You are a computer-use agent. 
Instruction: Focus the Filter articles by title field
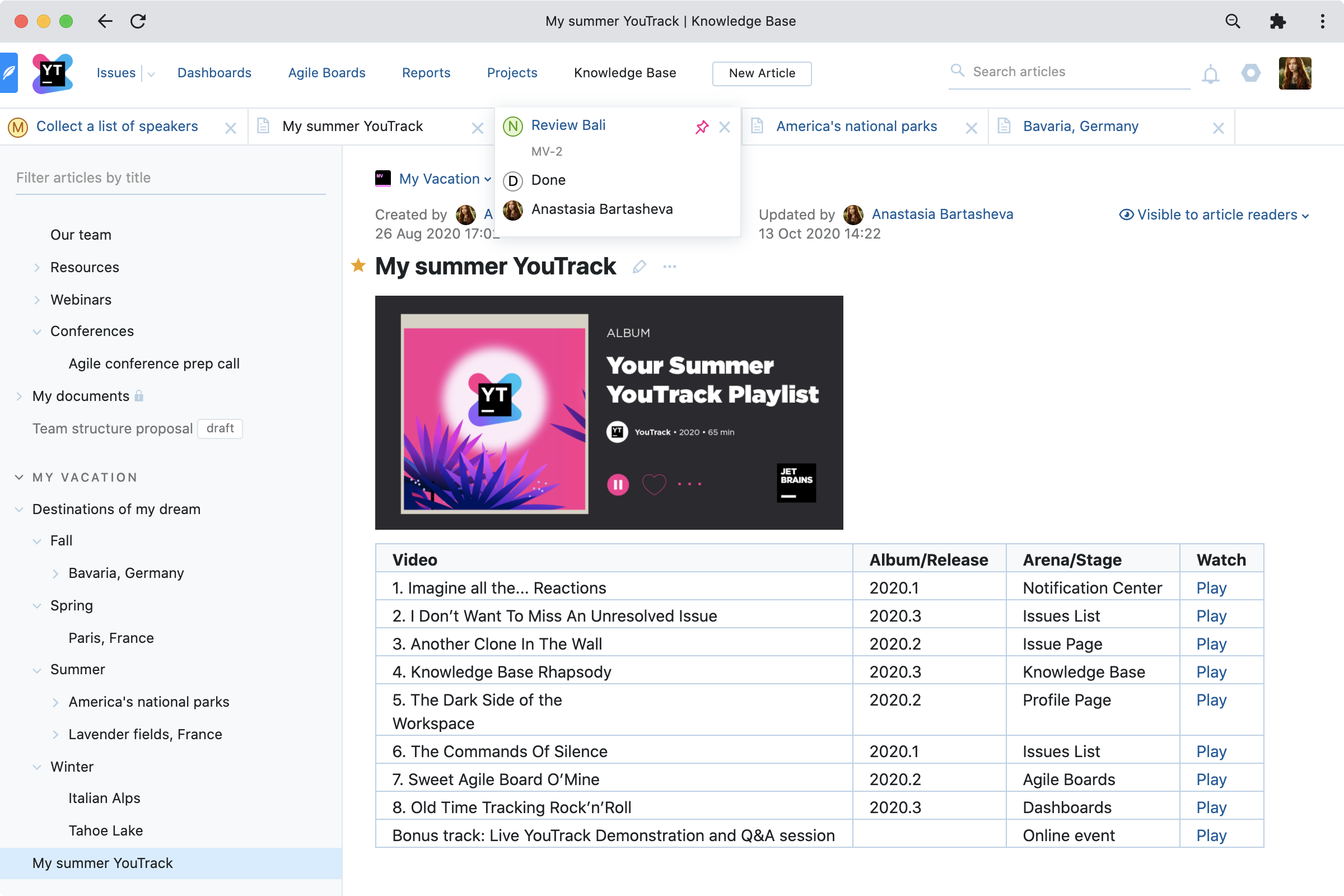(171, 178)
